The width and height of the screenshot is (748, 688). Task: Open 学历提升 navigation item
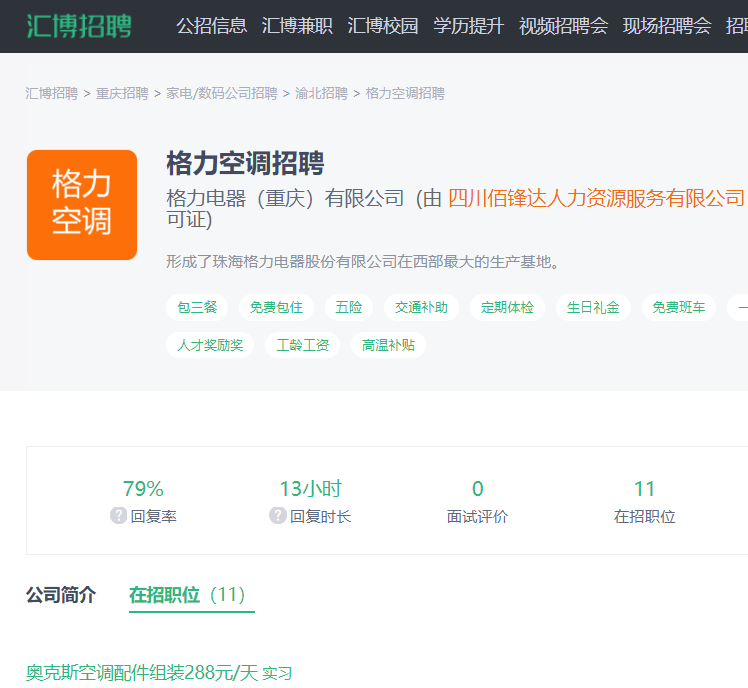[x=468, y=26]
